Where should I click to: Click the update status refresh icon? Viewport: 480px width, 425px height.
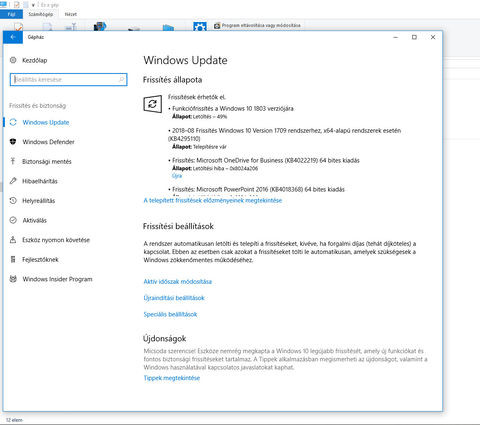tap(152, 104)
